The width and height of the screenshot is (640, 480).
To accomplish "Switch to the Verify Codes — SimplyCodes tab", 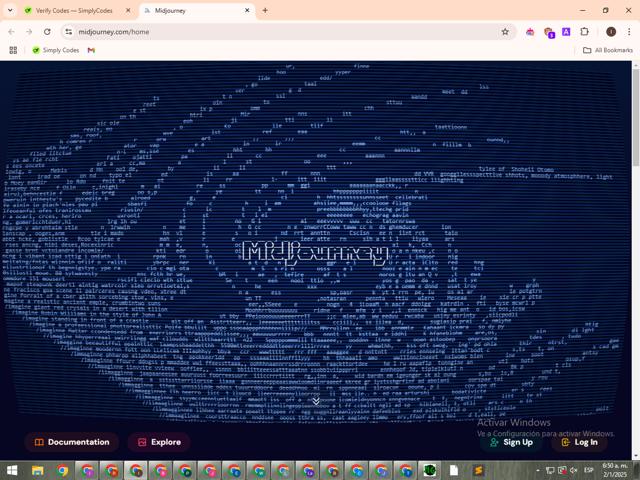I will coord(73,11).
